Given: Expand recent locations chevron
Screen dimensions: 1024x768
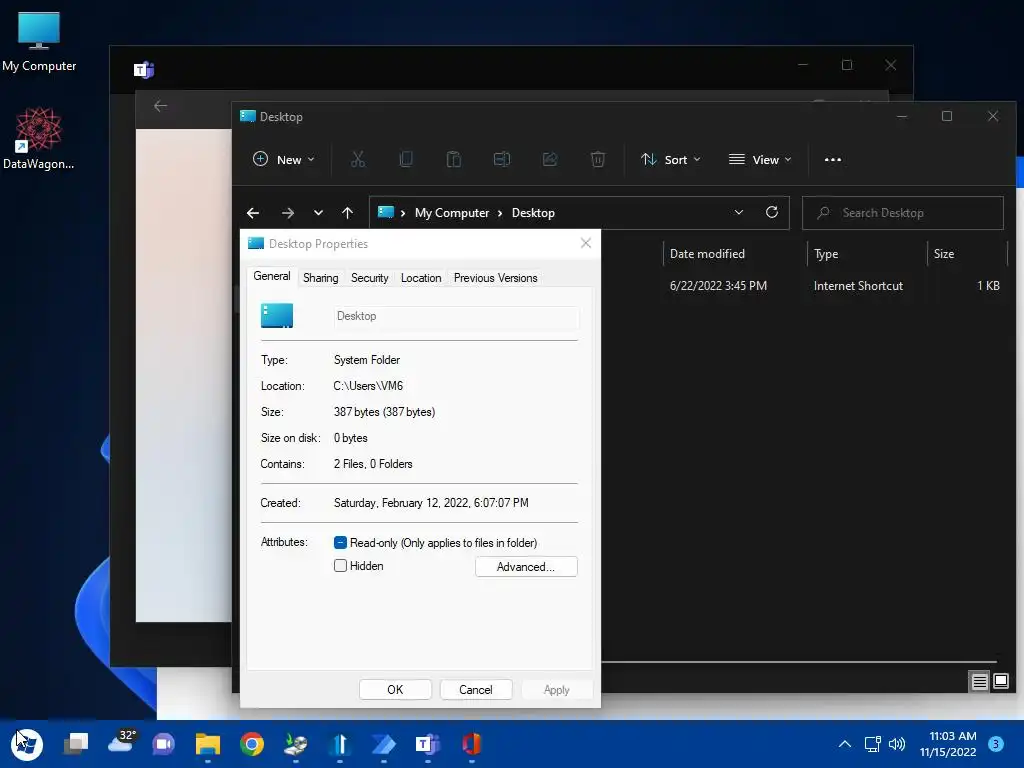Looking at the screenshot, I should (x=318, y=213).
